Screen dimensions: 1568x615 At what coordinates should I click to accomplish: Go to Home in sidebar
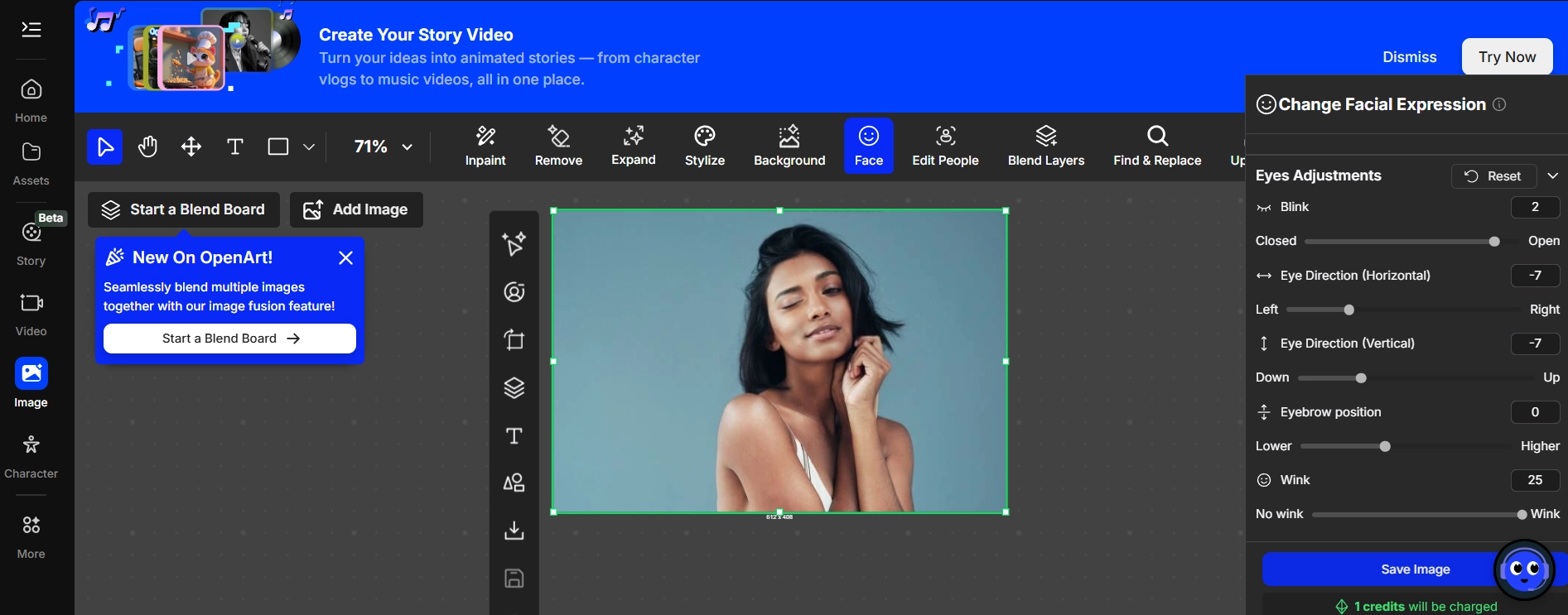pos(31,101)
